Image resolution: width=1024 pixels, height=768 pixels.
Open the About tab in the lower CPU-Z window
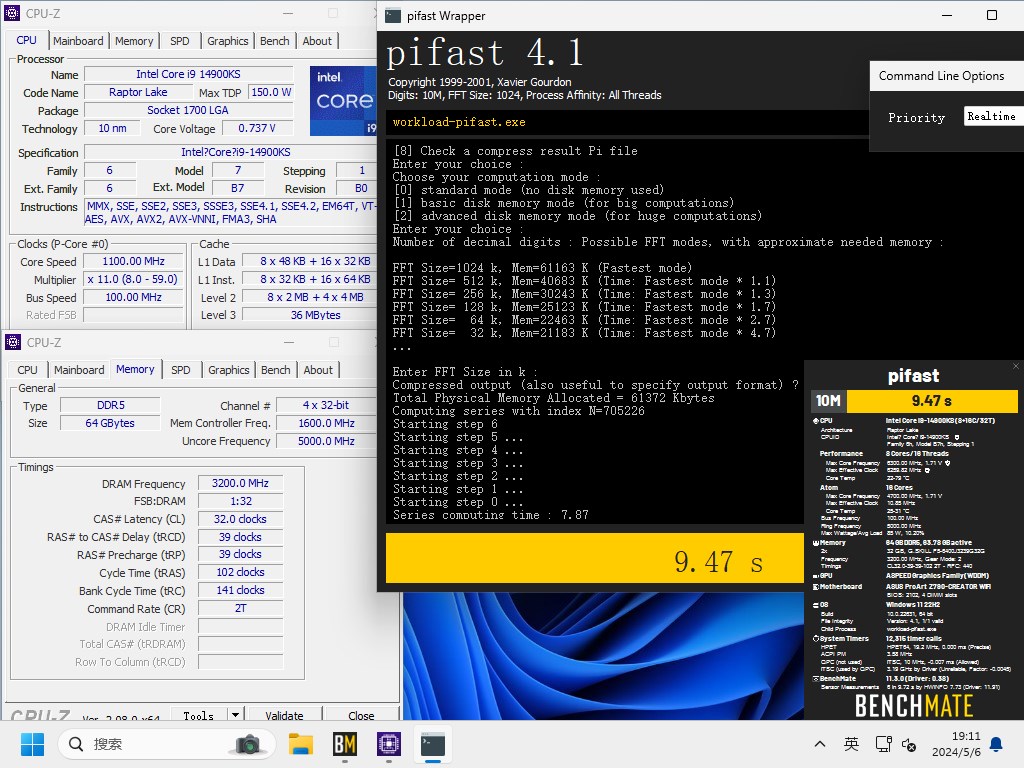point(318,370)
